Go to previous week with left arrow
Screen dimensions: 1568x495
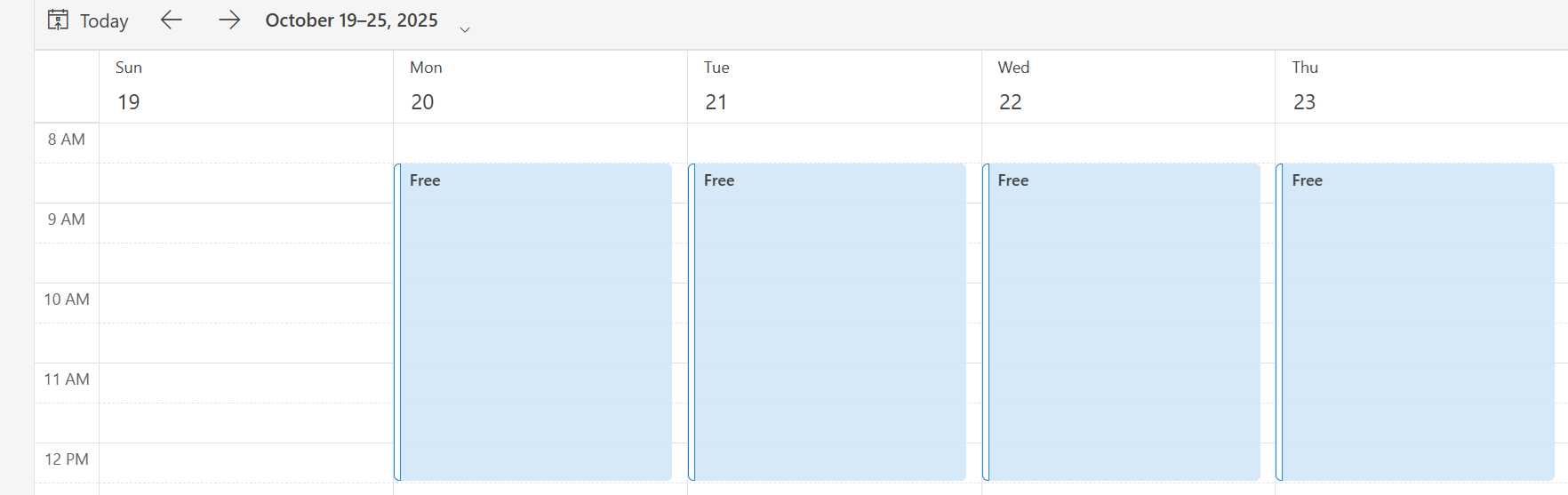(172, 20)
